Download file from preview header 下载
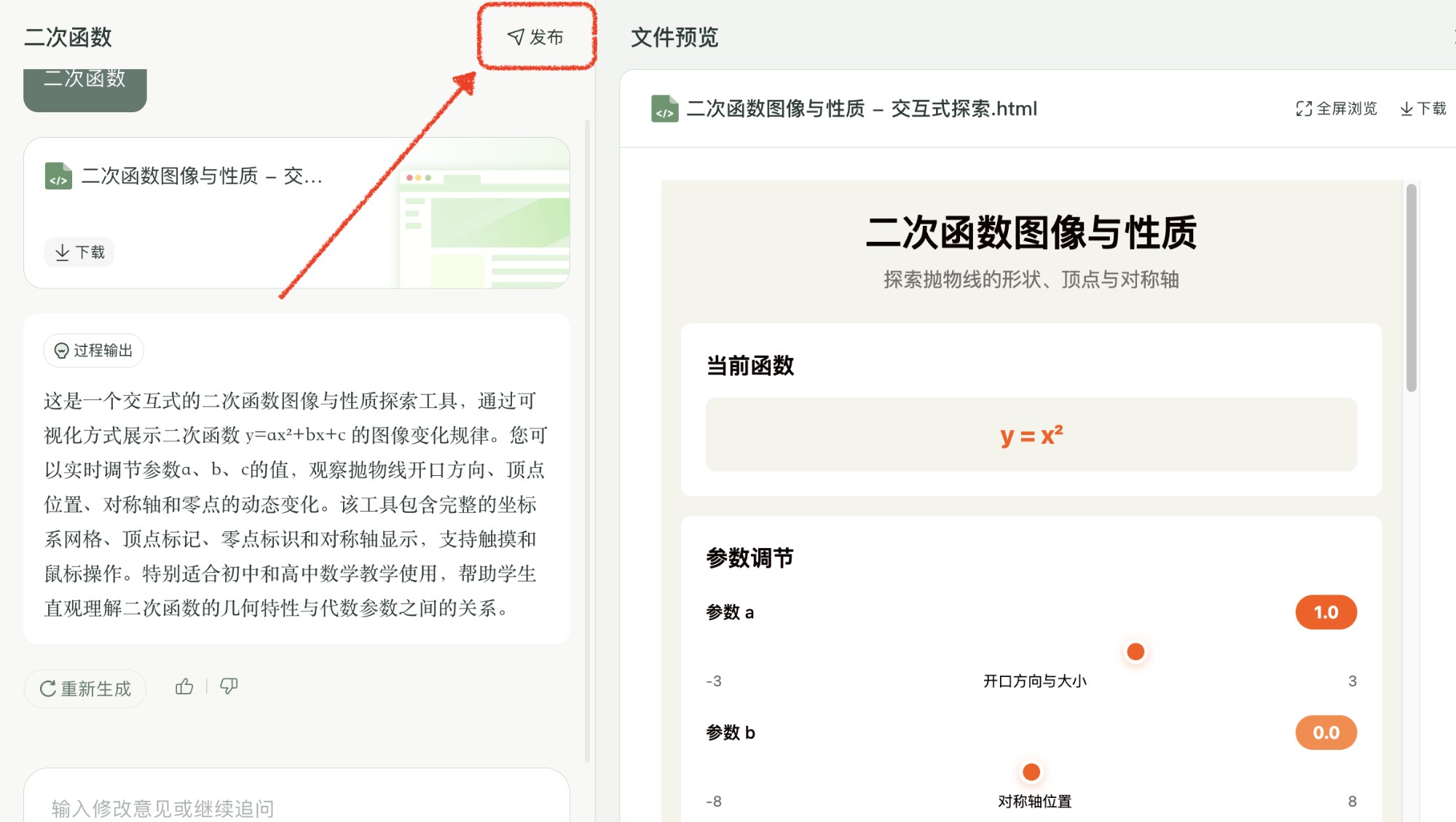 coord(1423,109)
